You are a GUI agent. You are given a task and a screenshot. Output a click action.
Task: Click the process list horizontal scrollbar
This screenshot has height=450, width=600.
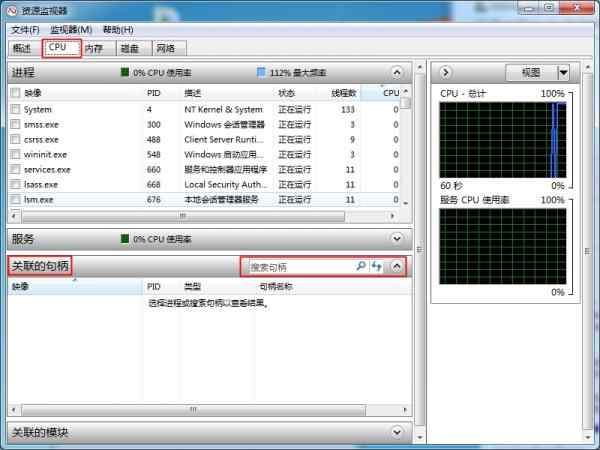(x=183, y=217)
